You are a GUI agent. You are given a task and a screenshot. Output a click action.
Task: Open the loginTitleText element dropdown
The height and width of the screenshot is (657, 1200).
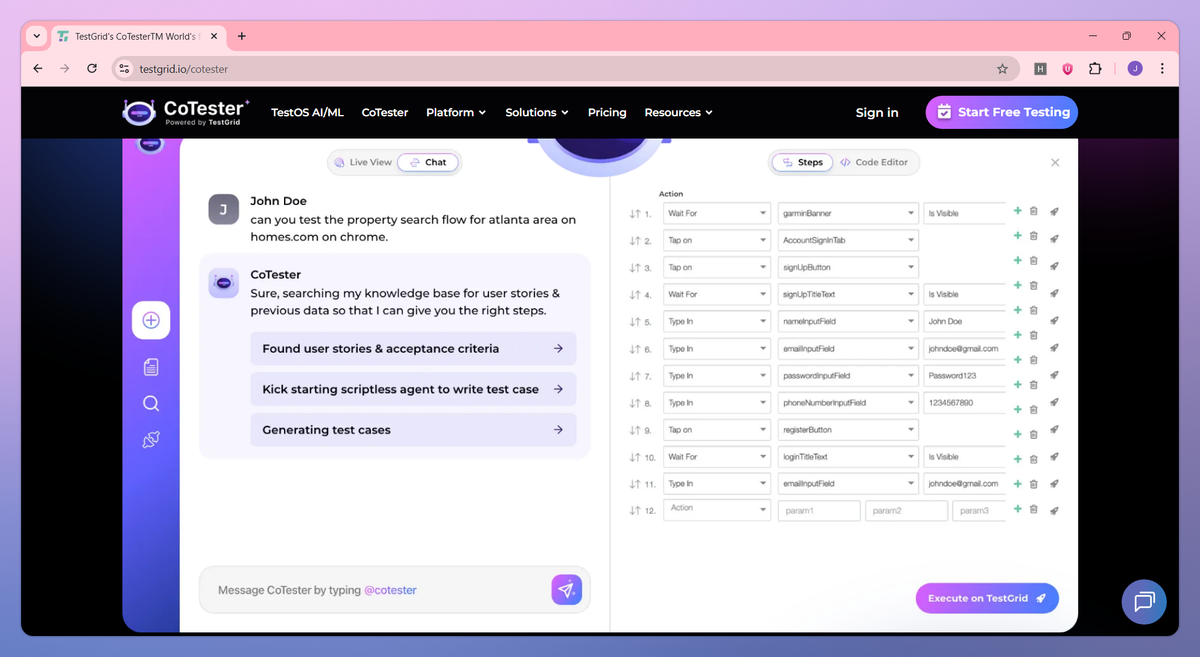[848, 457]
